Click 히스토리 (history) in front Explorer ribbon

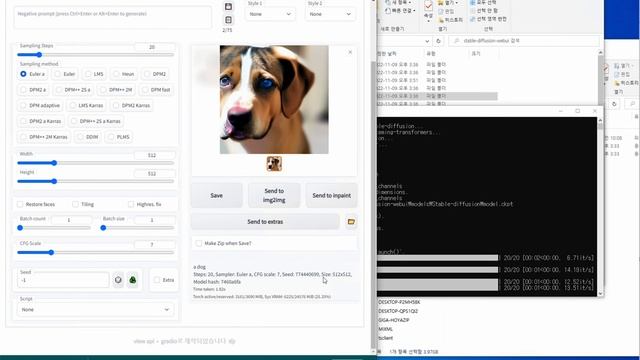pos(450,20)
